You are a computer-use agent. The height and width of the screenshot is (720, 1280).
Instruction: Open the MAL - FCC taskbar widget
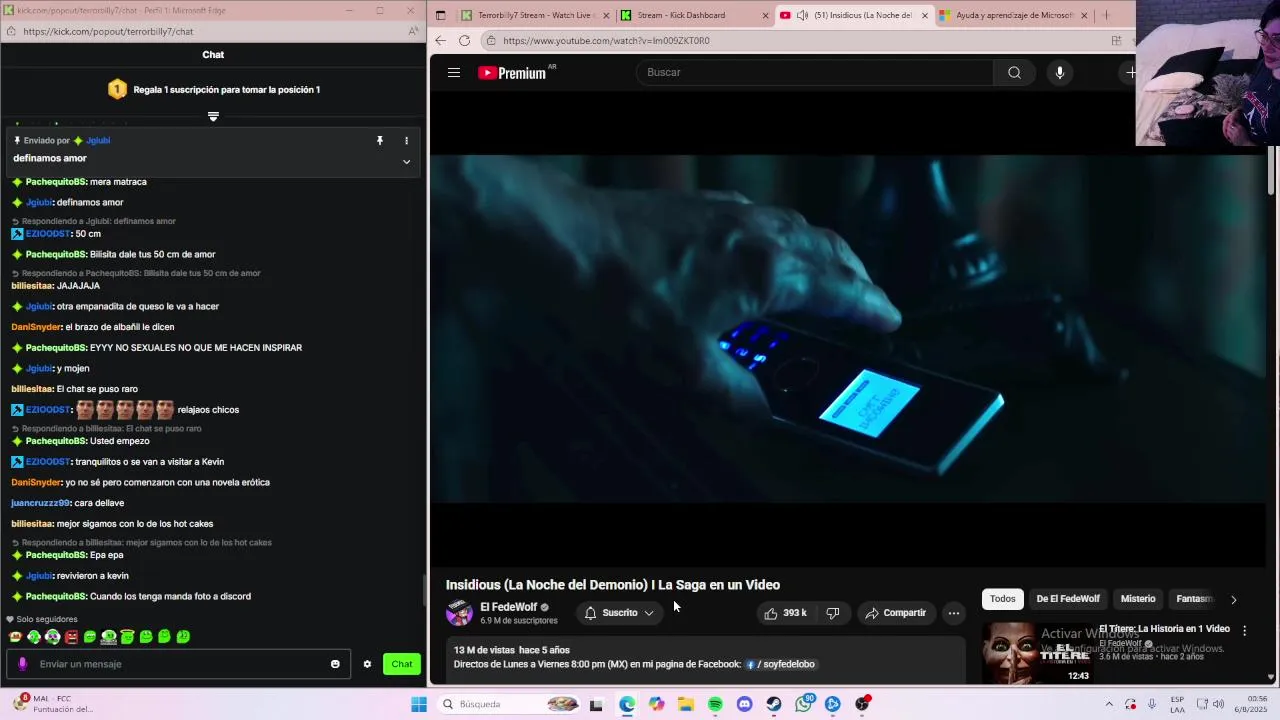coord(52,704)
